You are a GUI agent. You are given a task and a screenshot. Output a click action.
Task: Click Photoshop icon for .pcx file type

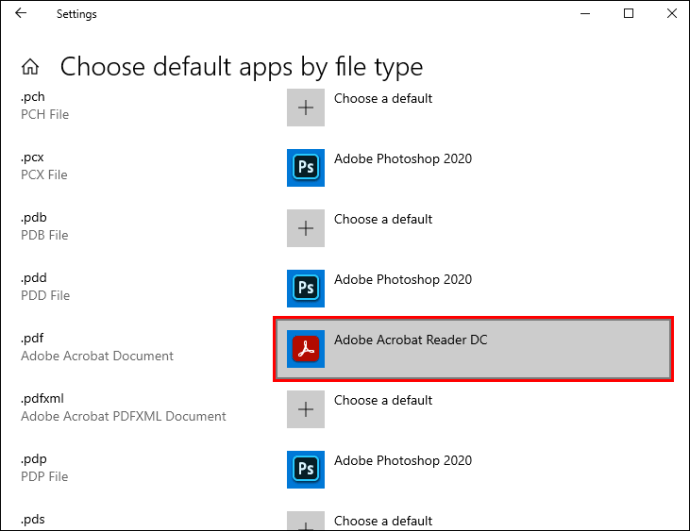(306, 168)
